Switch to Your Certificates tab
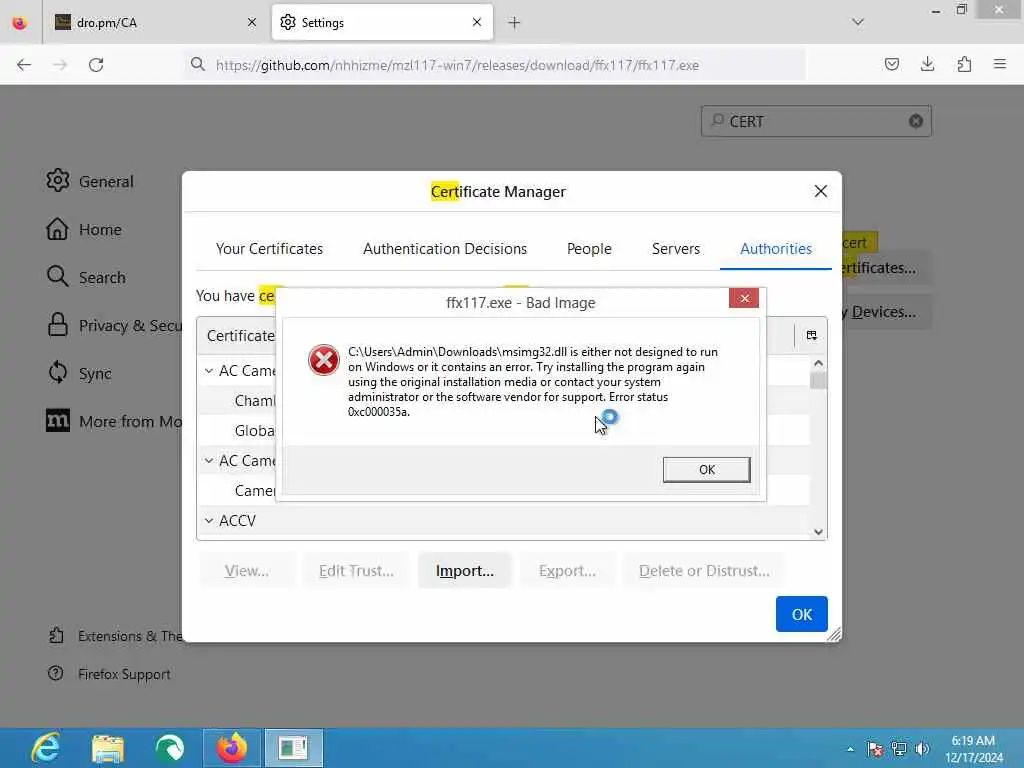Image resolution: width=1024 pixels, height=768 pixels. pyautogui.click(x=269, y=249)
